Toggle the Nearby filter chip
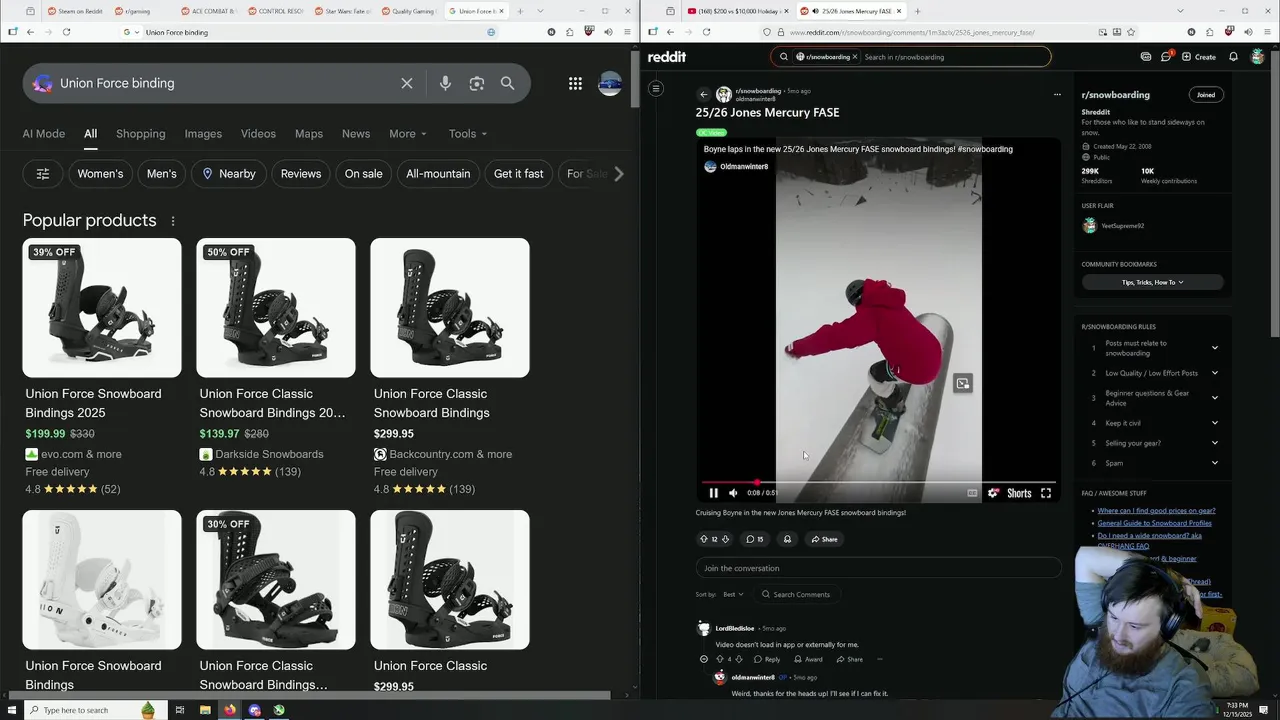The image size is (1280, 720). [229, 174]
